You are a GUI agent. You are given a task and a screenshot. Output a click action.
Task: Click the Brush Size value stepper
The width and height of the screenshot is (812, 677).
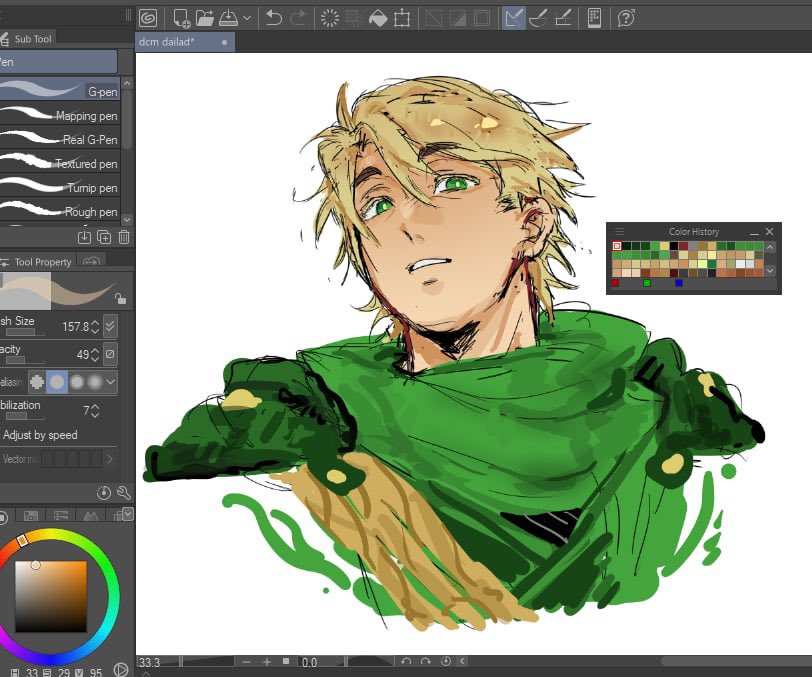point(95,326)
